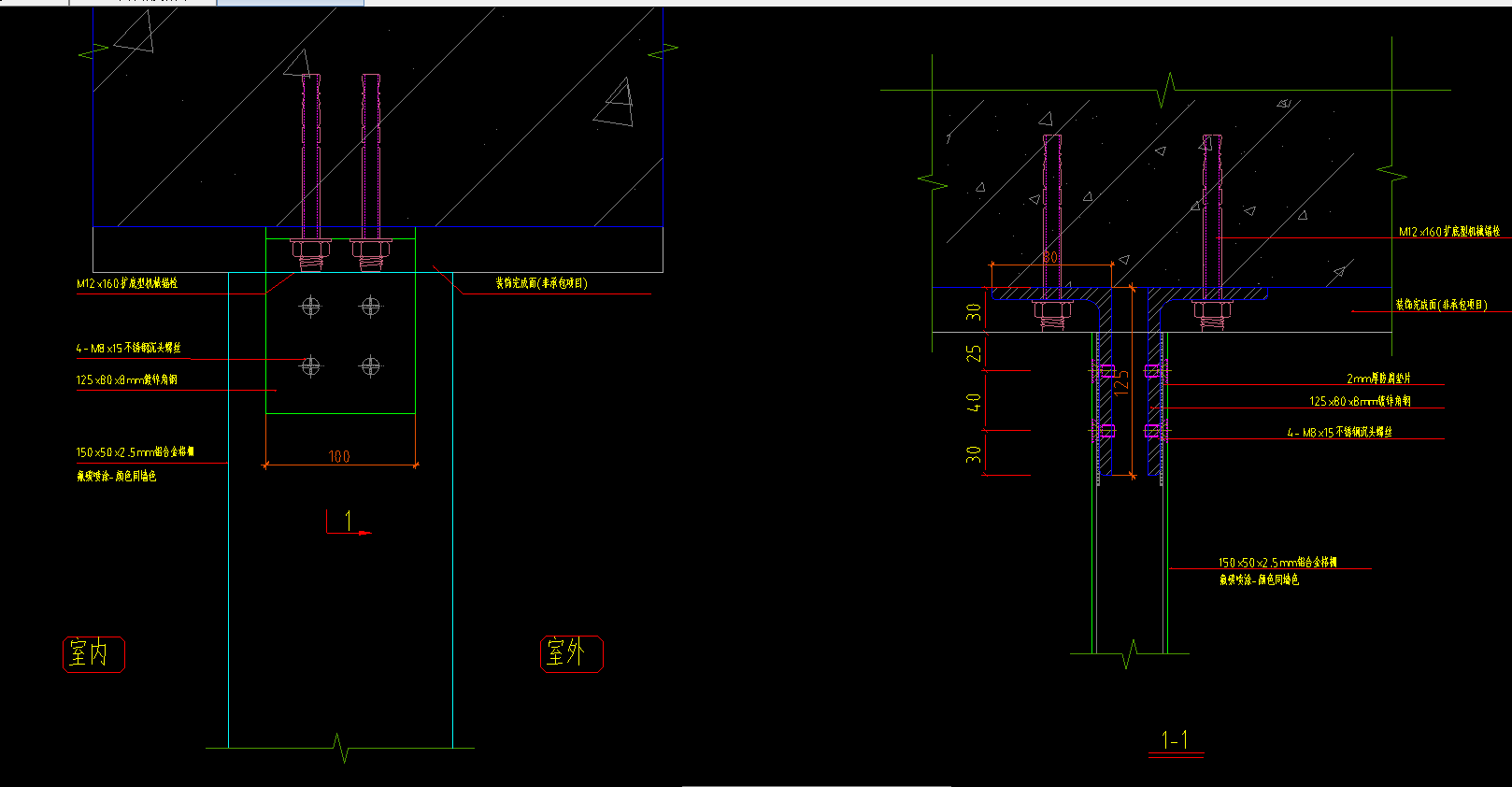Select the yellow 25 dimension text
Viewport: 1512px width, 787px height.
tap(975, 353)
